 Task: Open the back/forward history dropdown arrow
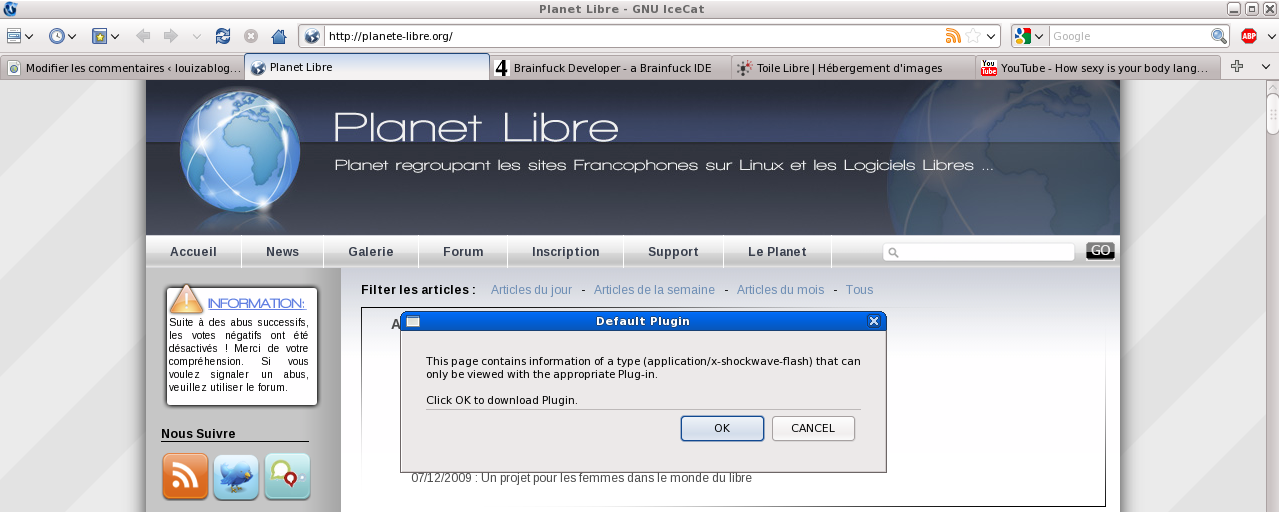pos(196,37)
